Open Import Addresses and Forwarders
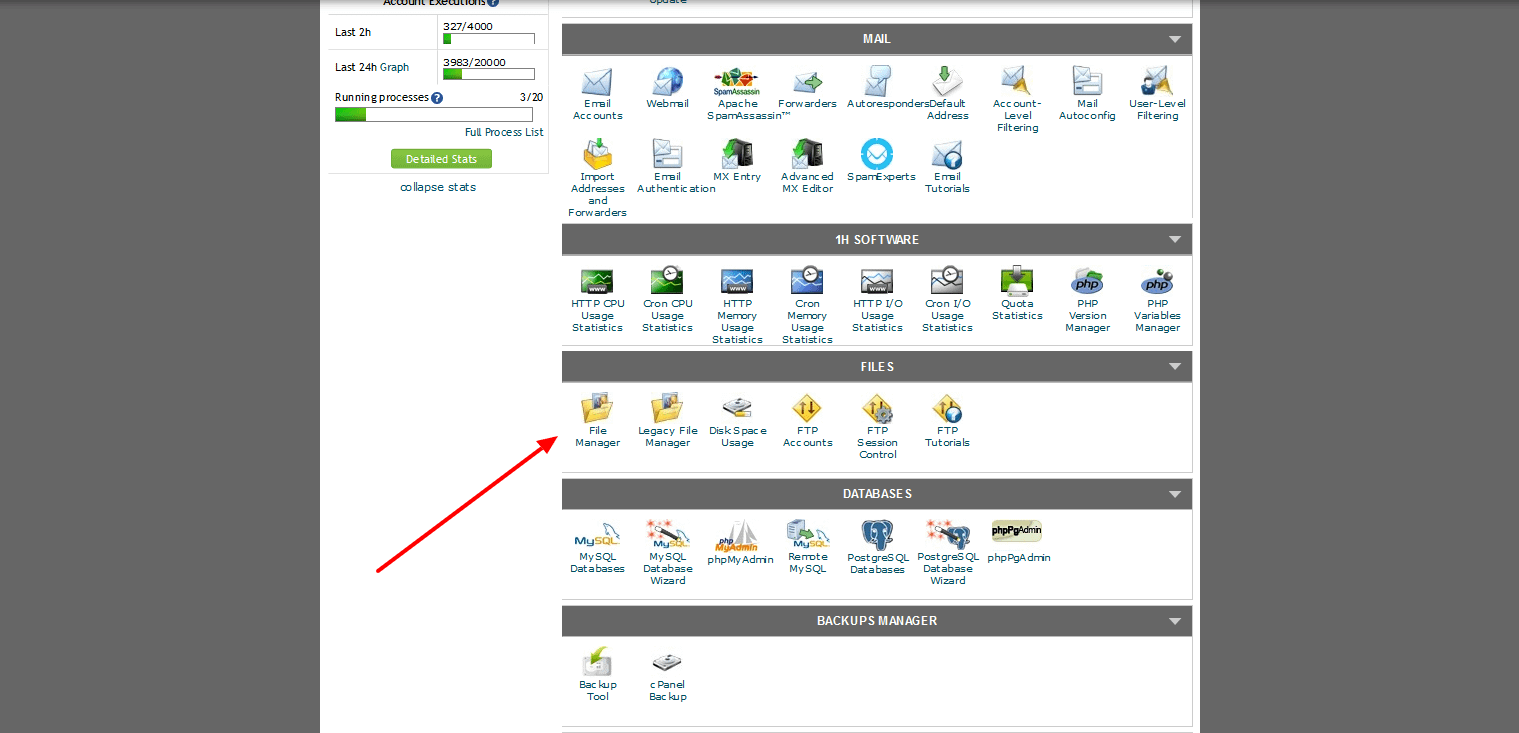 point(597,179)
